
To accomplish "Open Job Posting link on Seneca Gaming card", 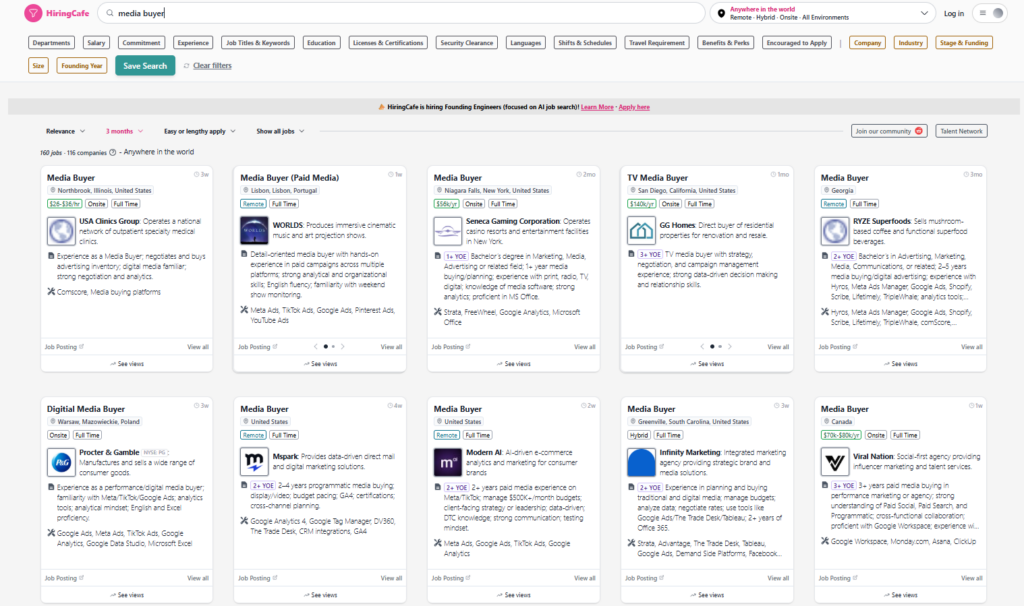I will pos(451,347).
